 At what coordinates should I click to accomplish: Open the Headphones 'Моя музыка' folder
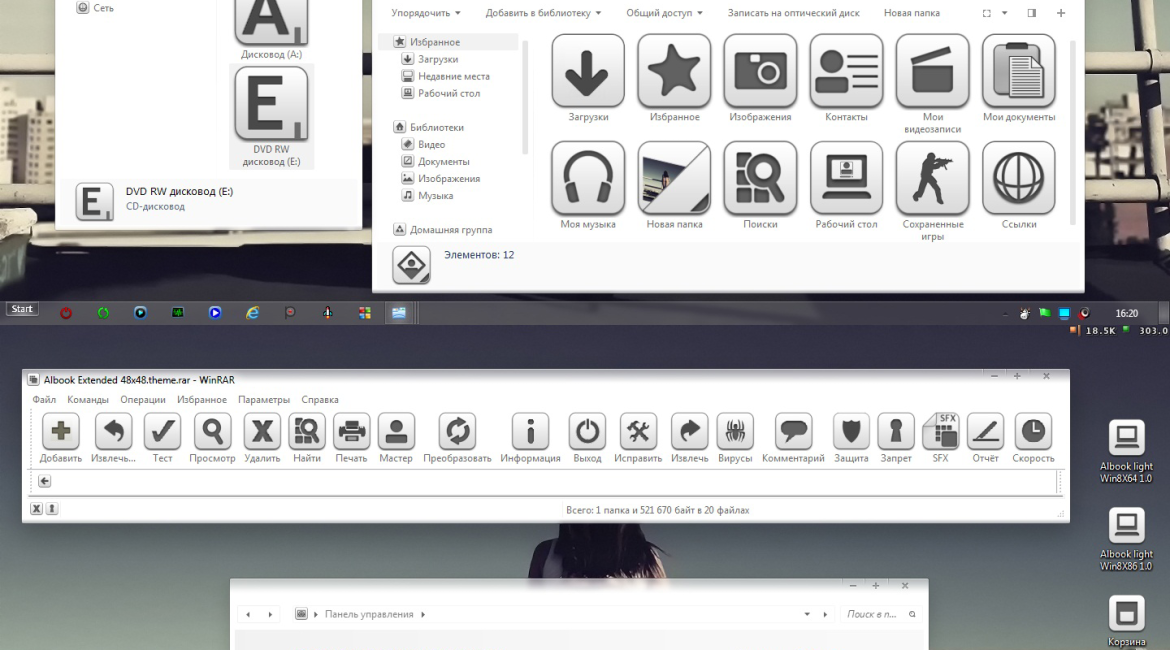click(x=588, y=178)
